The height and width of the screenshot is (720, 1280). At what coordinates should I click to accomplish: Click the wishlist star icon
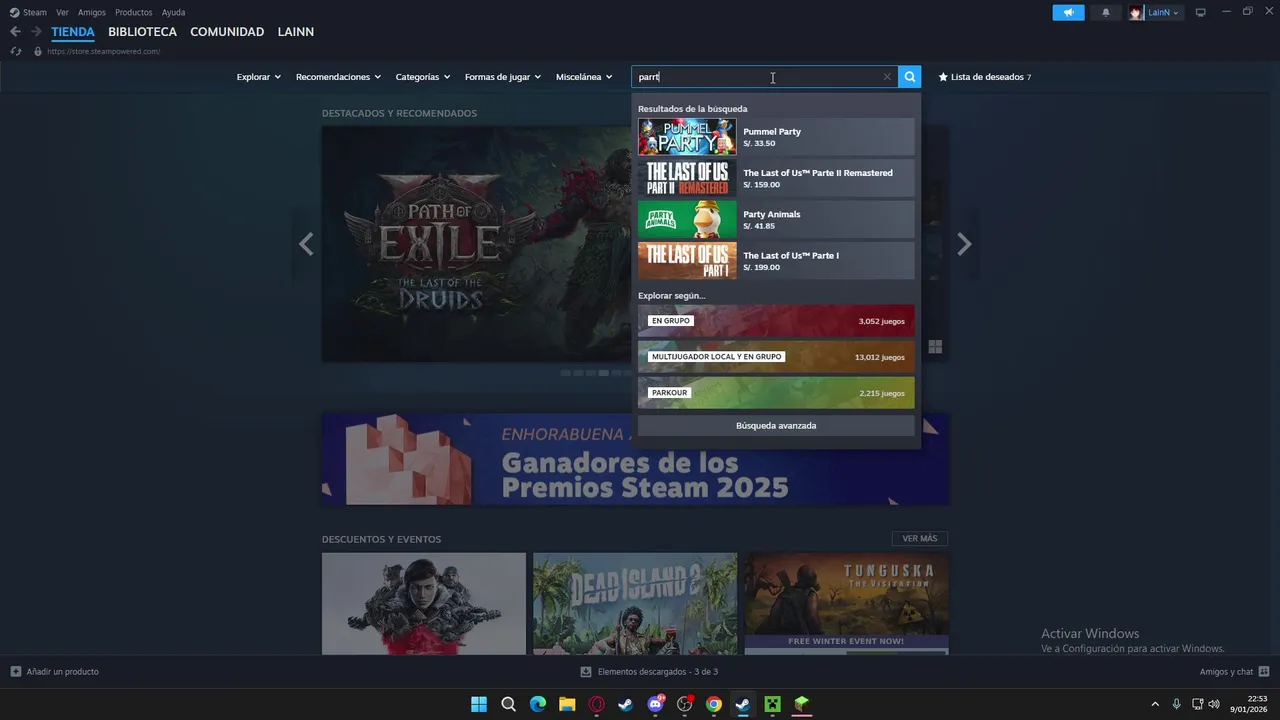943,77
